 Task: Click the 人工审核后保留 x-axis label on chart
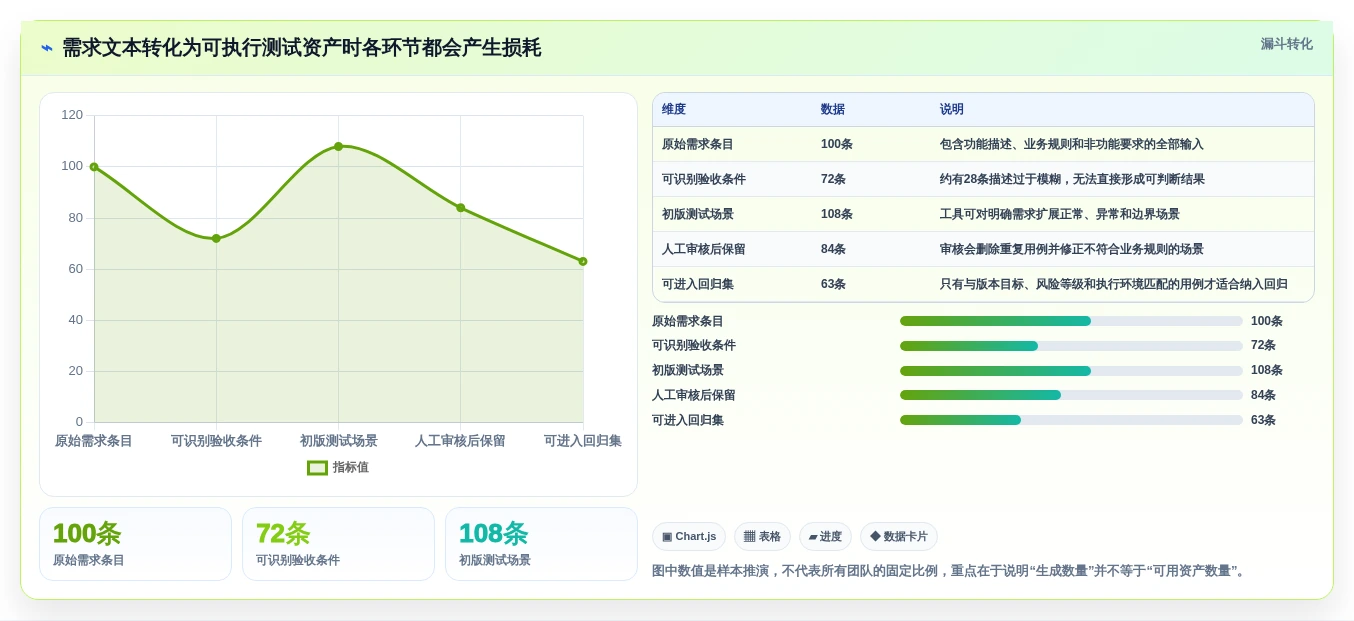click(x=461, y=441)
